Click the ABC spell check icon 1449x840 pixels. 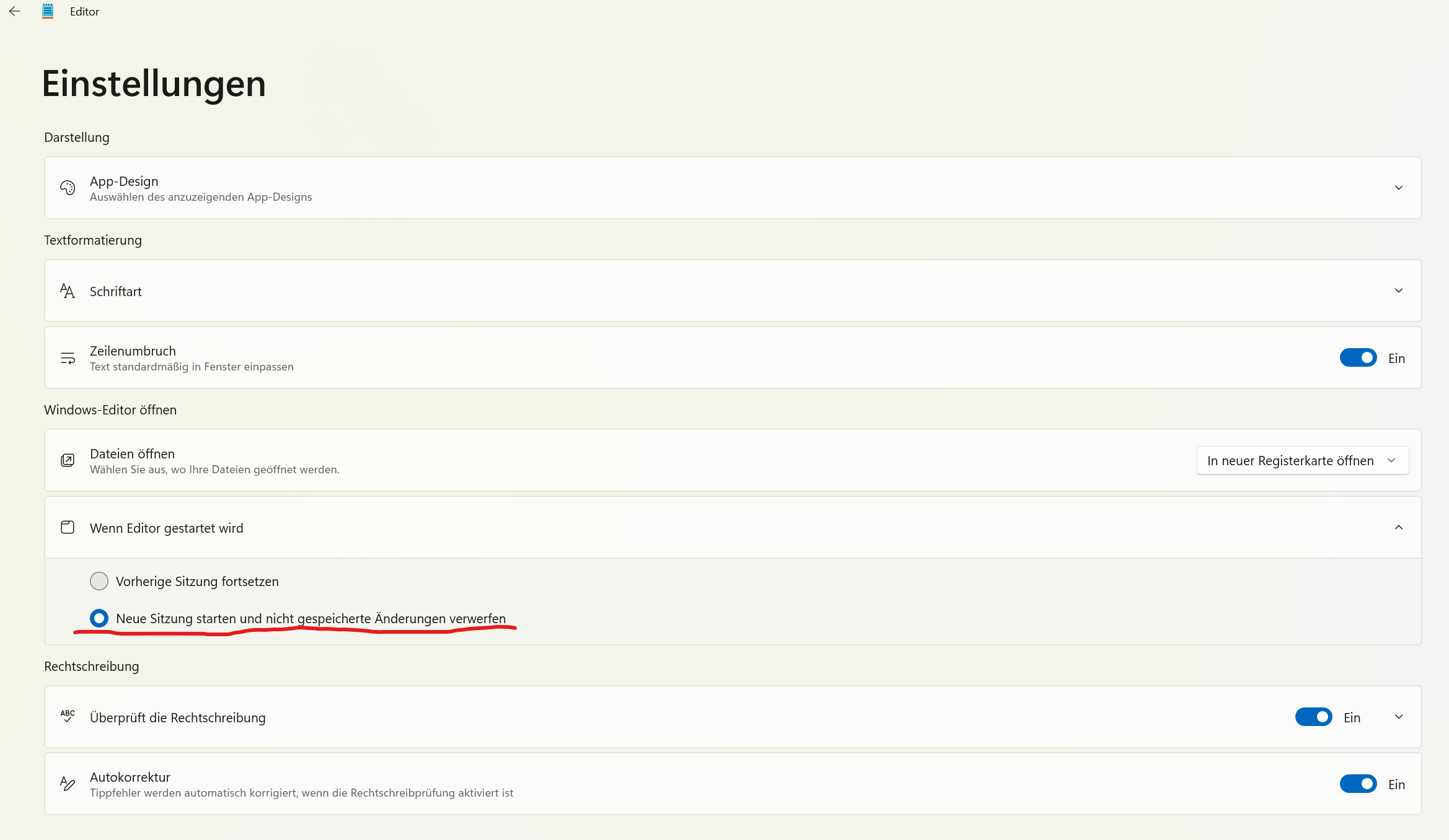point(68,717)
